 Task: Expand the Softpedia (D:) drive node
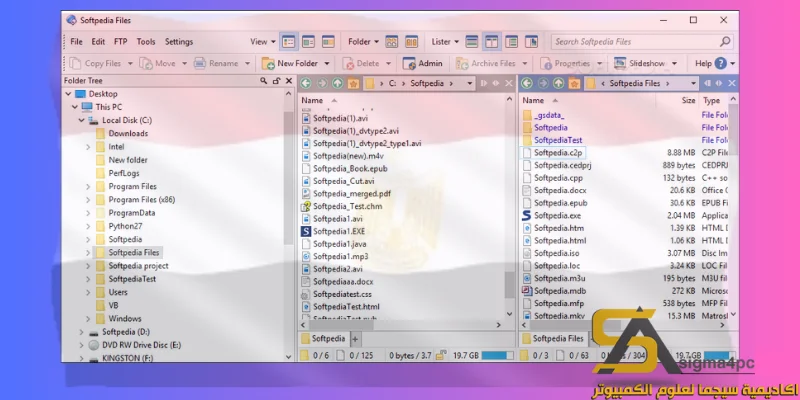[x=82, y=332]
